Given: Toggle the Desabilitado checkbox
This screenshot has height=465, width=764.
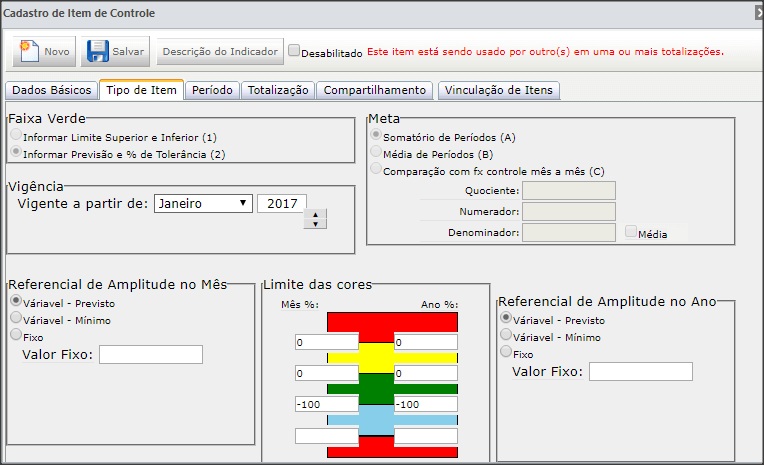Looking at the screenshot, I should [294, 50].
